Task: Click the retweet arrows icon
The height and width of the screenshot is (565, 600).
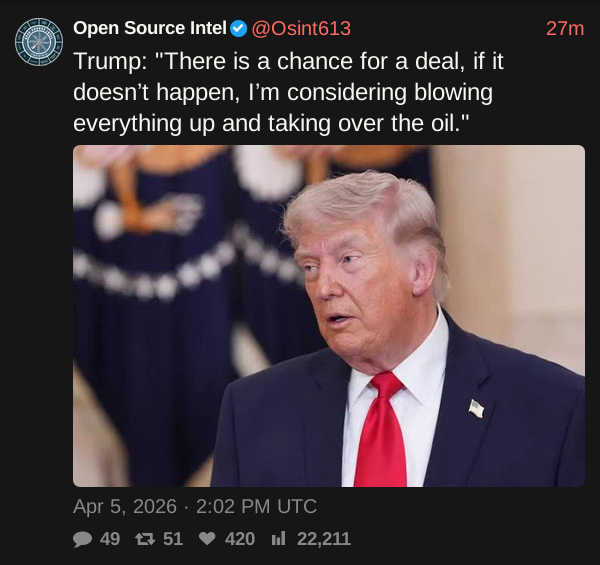Action: click(143, 539)
